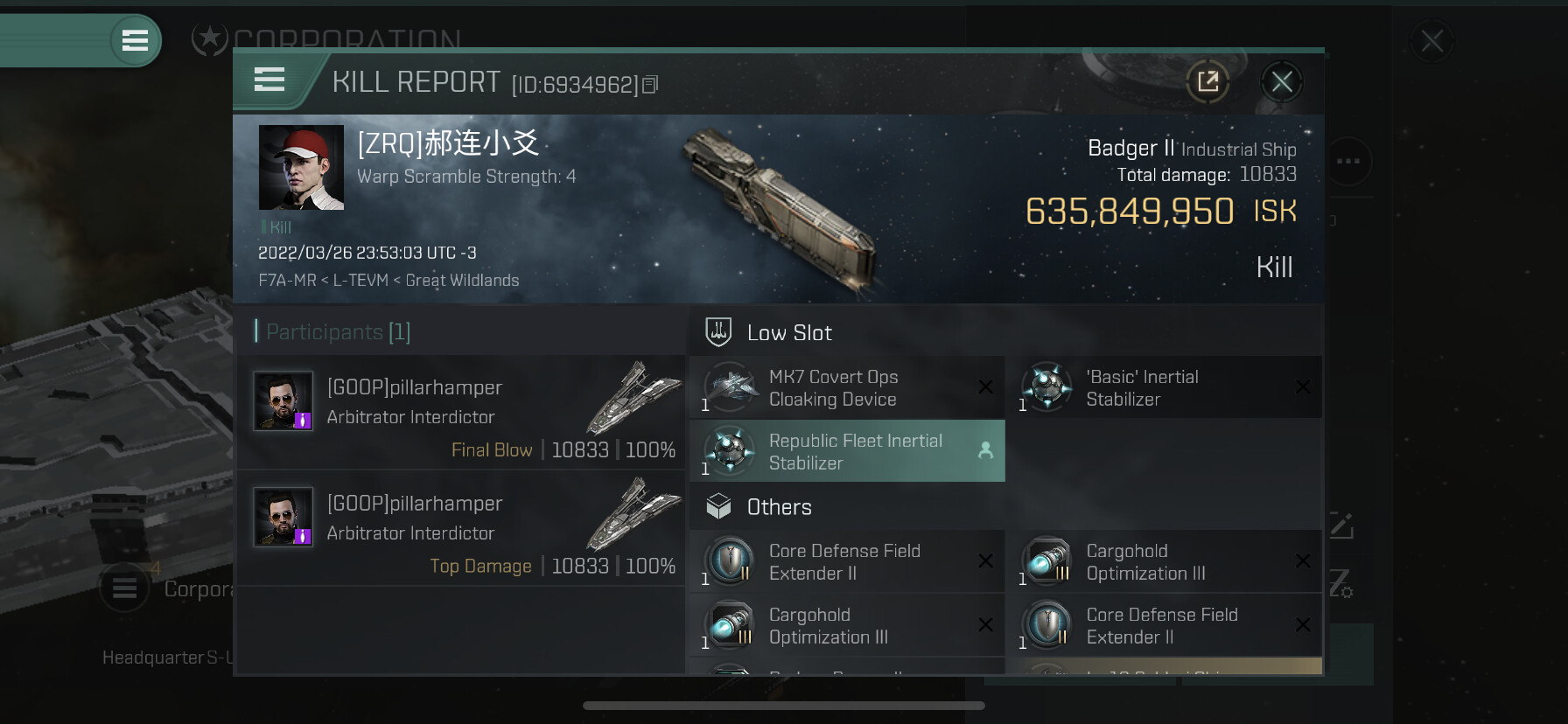Open the main menu in top-left
Image resolution: width=1568 pixels, height=724 pixels.
tap(135, 40)
